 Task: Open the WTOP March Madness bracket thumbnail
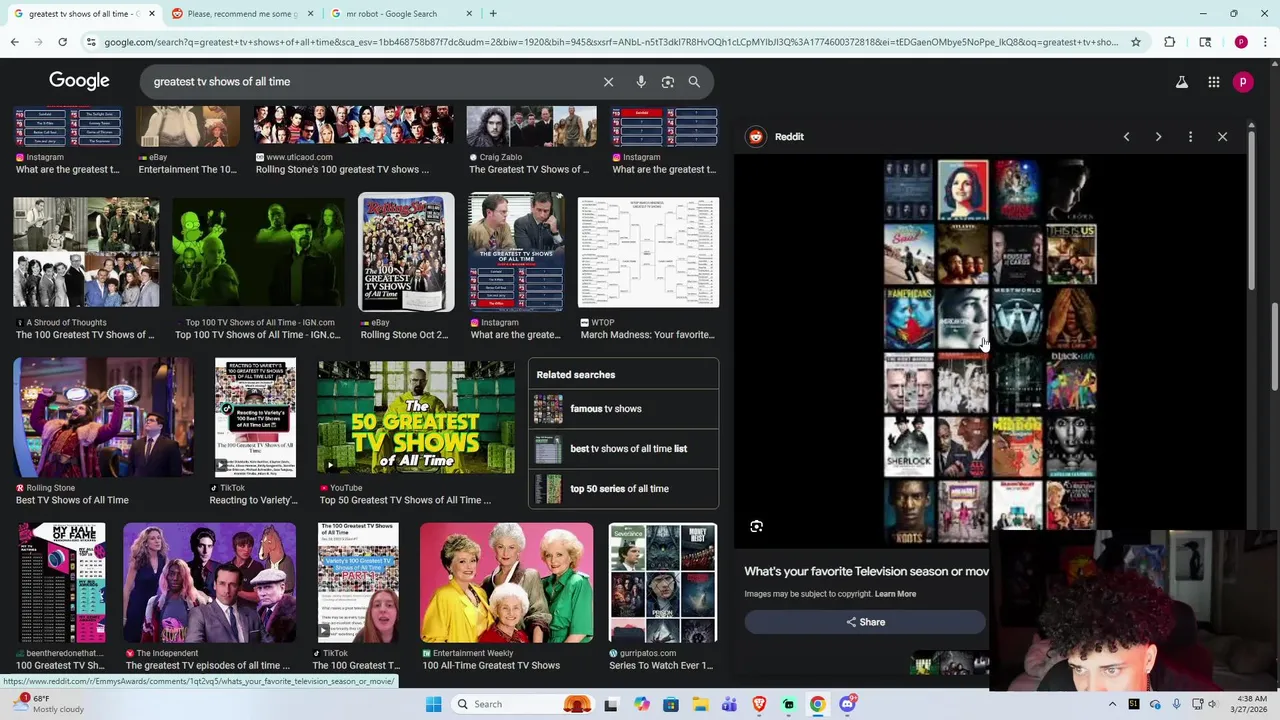648,254
